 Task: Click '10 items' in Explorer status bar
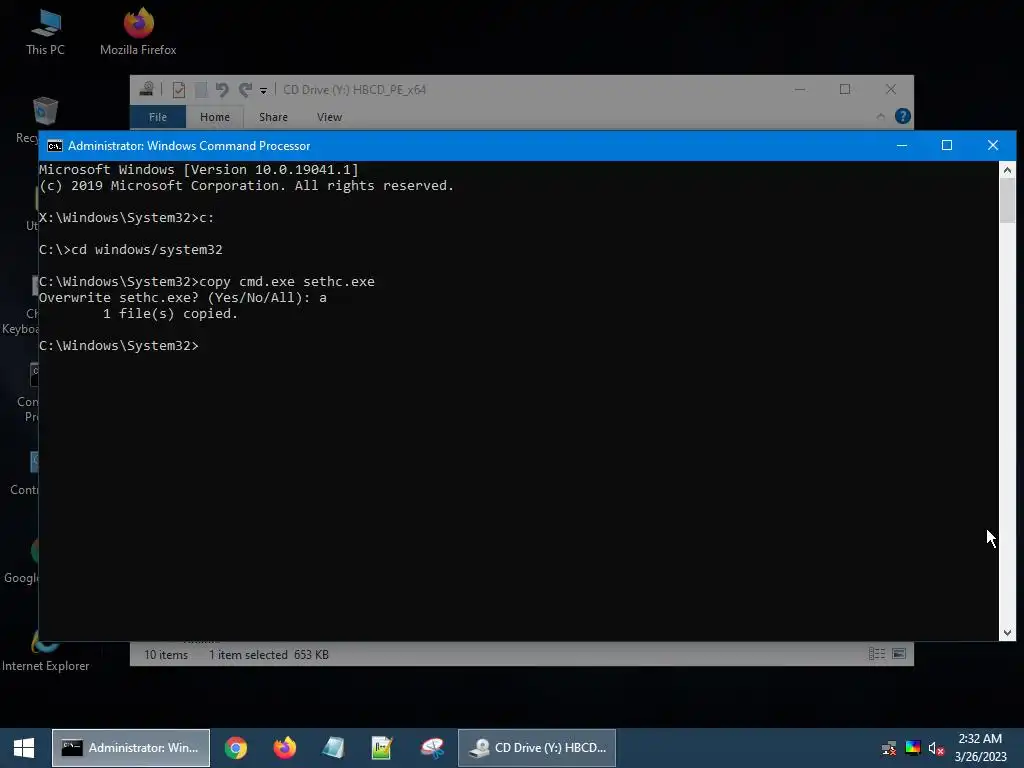pos(166,654)
